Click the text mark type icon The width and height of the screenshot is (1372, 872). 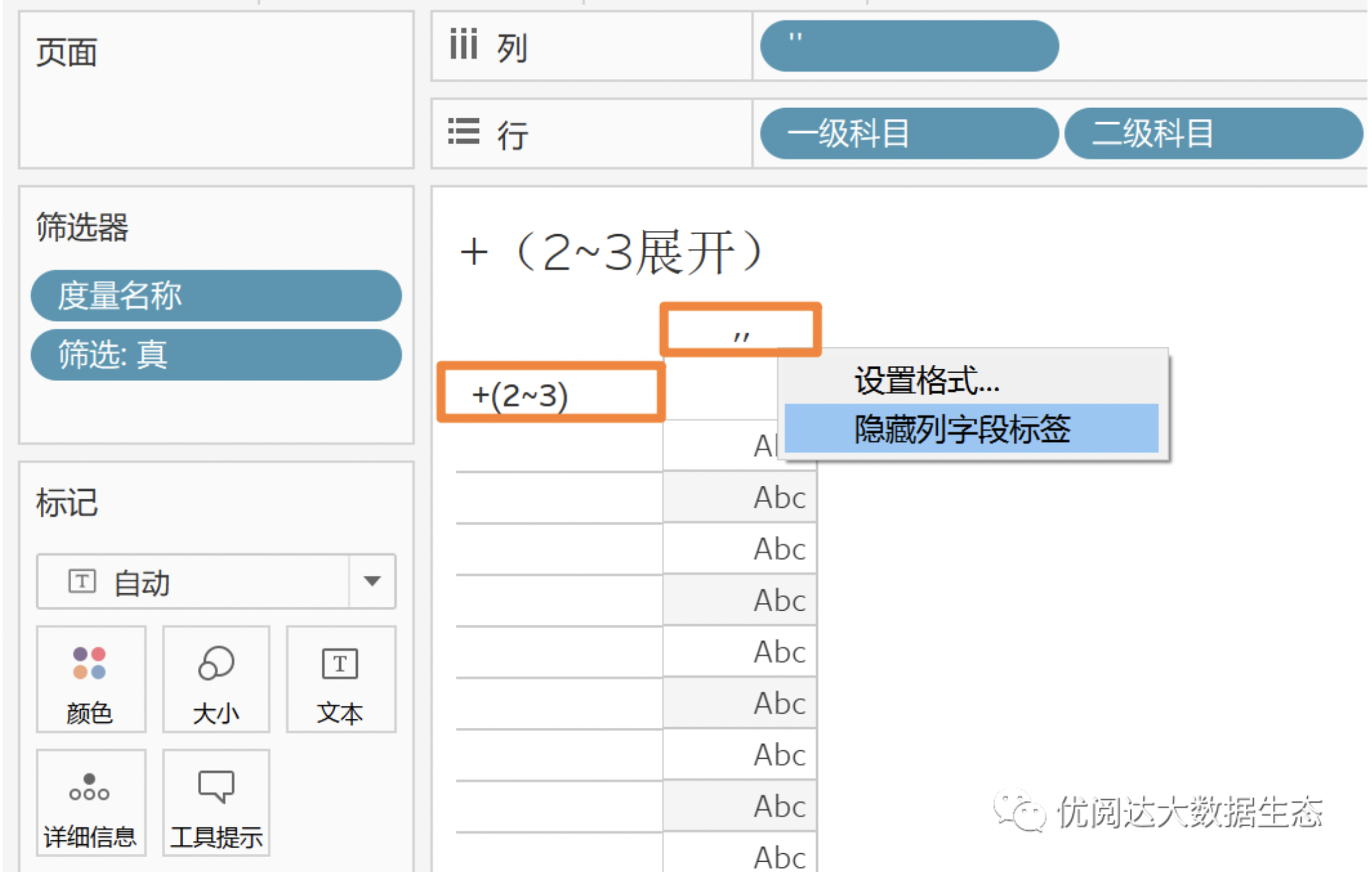(82, 581)
